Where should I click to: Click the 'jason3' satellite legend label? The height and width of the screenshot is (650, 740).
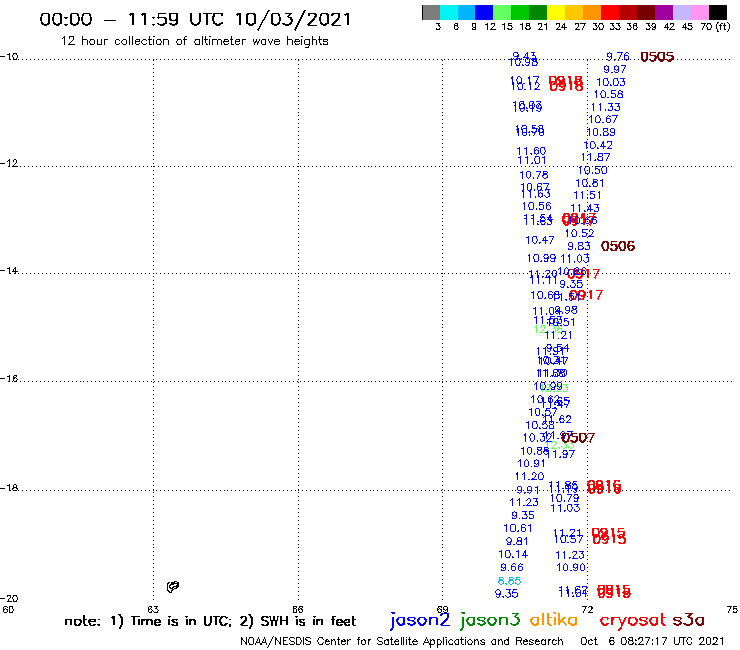click(x=490, y=620)
